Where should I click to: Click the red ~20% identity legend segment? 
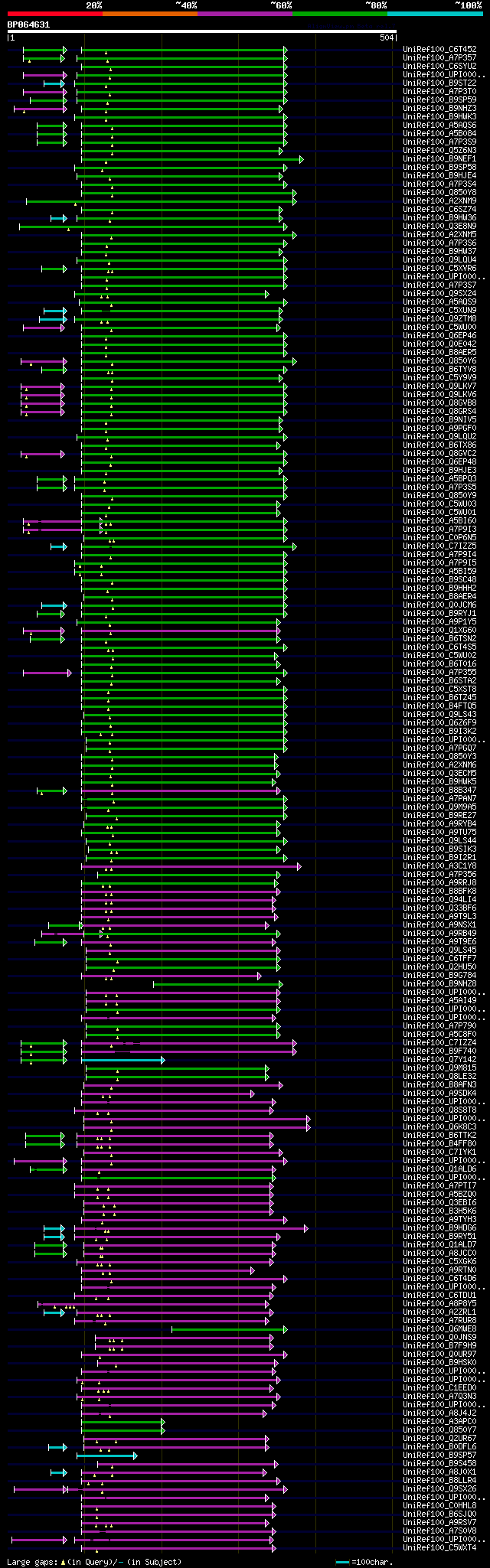click(x=55, y=14)
